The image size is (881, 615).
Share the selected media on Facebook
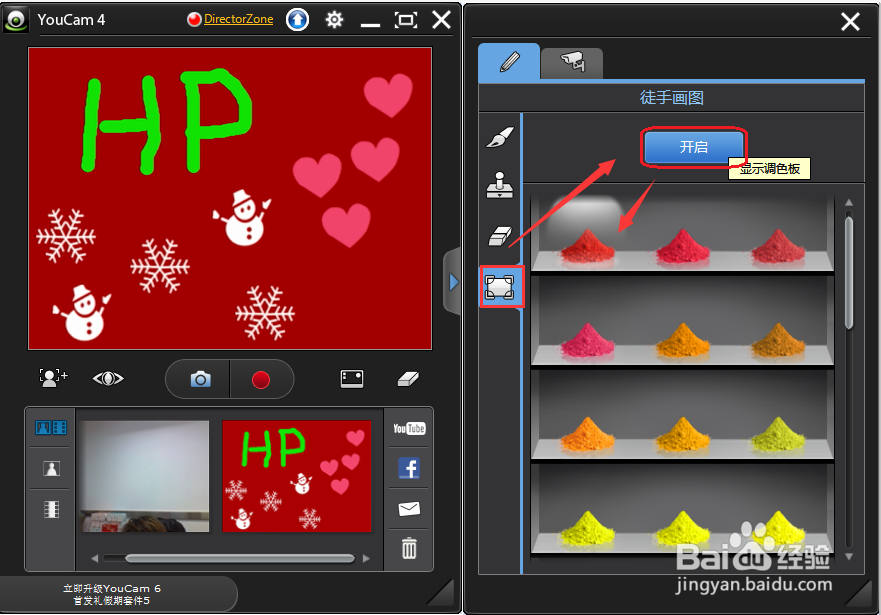(409, 468)
